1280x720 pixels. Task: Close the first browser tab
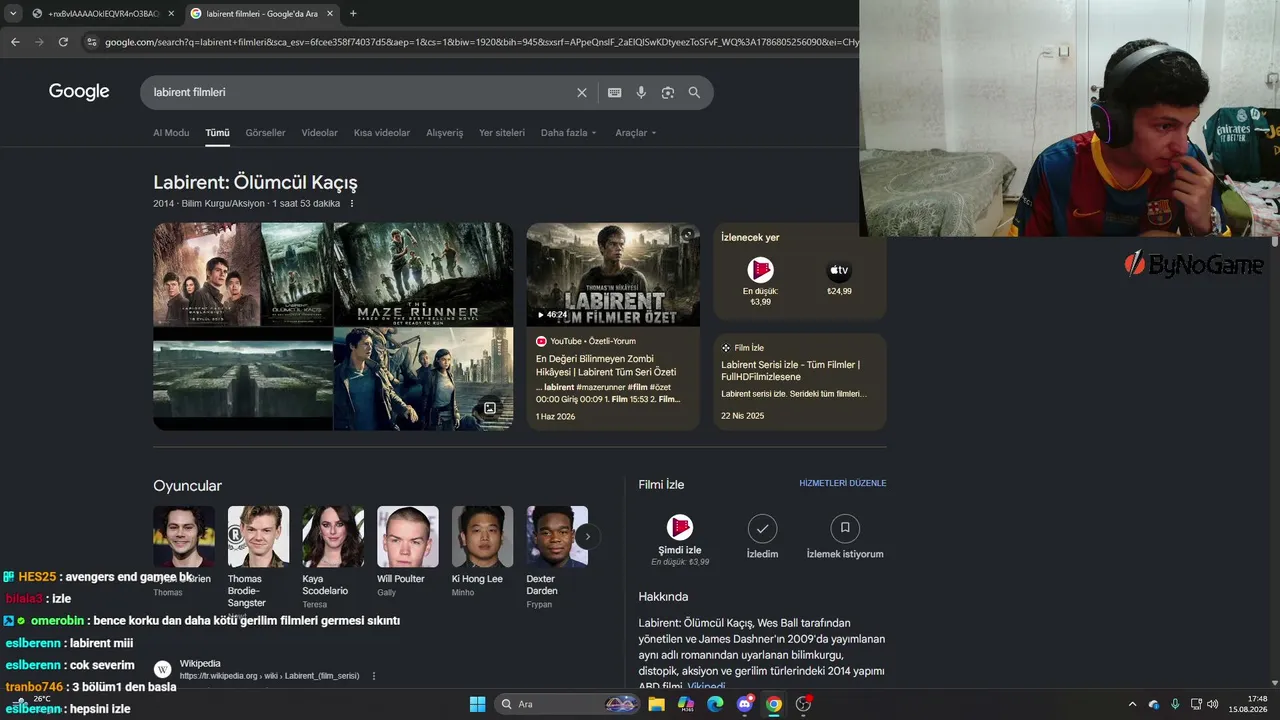171,13
